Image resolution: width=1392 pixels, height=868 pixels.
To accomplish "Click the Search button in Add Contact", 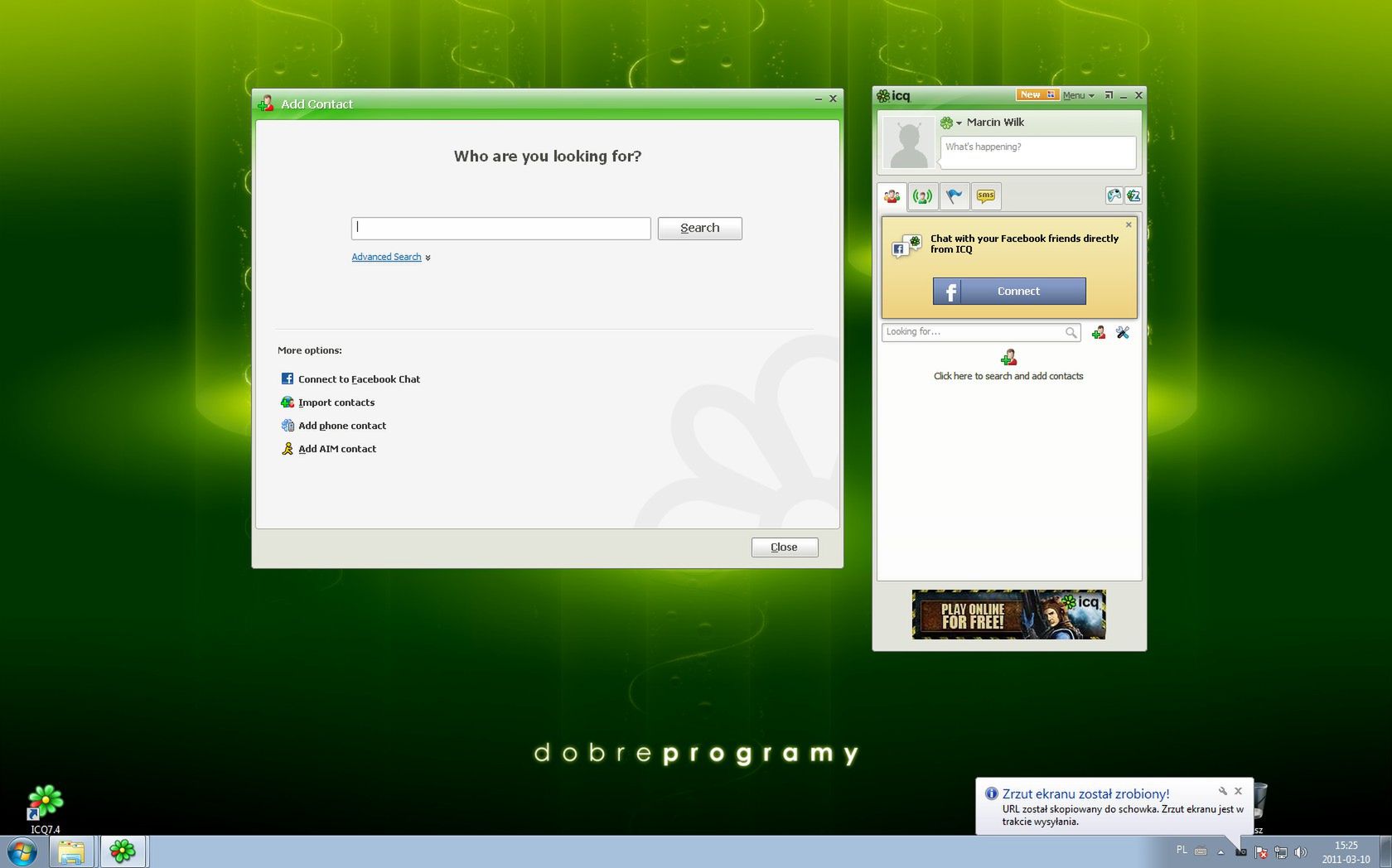I will point(700,229).
